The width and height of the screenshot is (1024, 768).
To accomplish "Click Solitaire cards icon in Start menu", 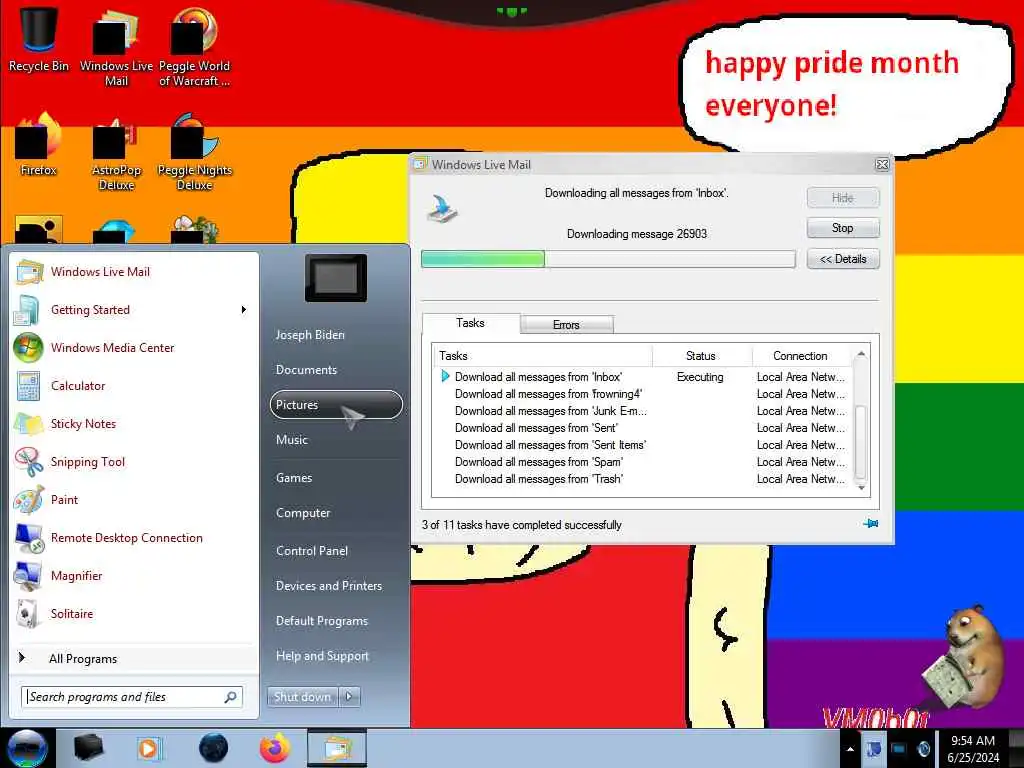I will [x=28, y=614].
